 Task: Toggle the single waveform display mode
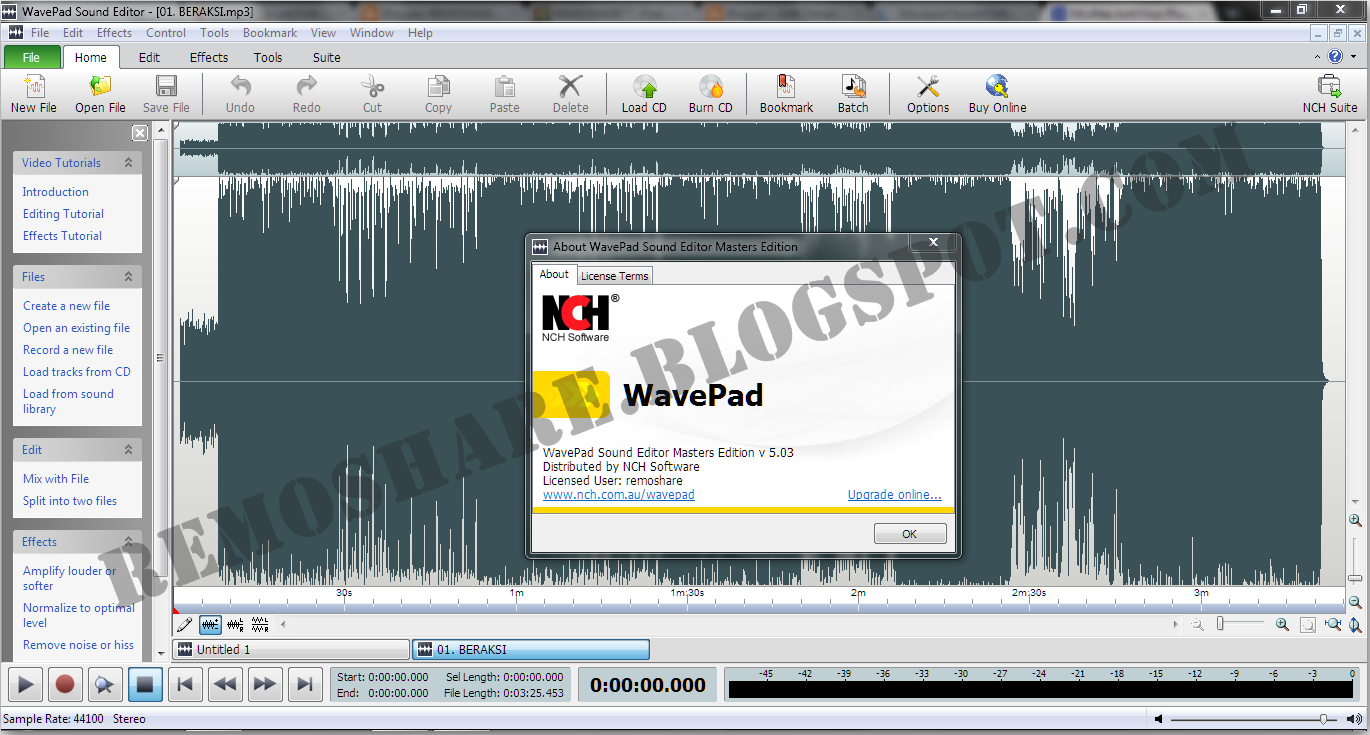tap(210, 624)
